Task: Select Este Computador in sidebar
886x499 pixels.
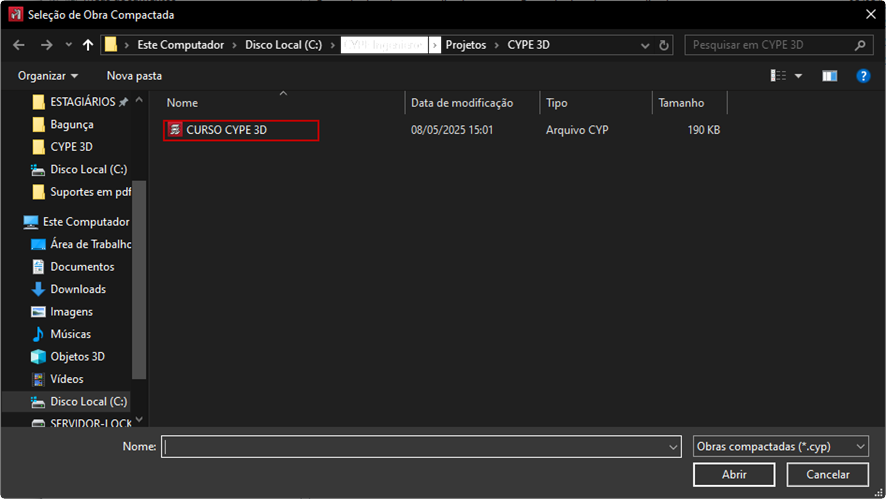Action: coord(86,222)
